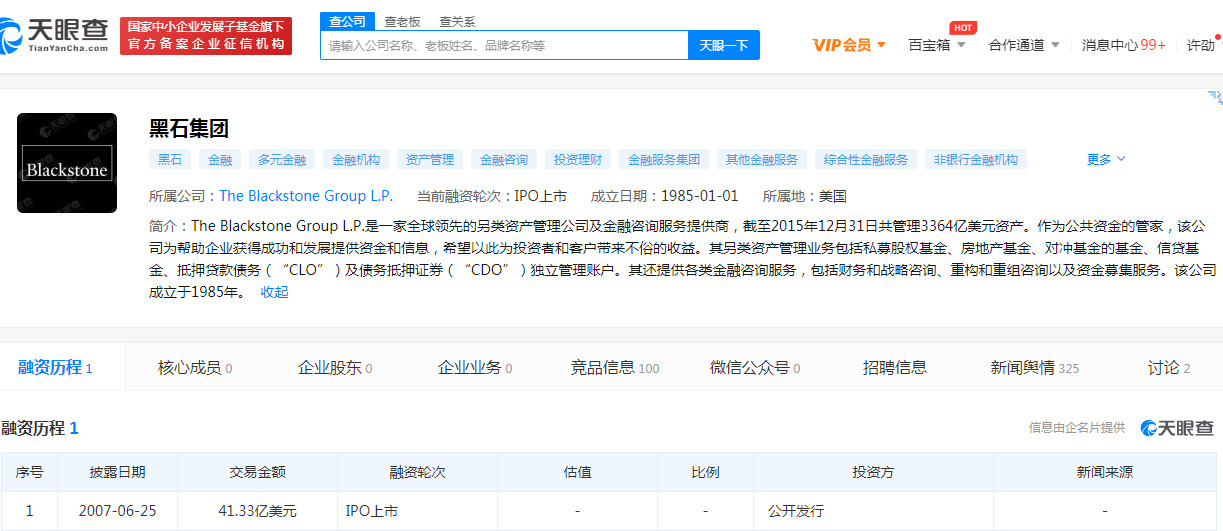Select the 金融服务集团 tag

664,159
